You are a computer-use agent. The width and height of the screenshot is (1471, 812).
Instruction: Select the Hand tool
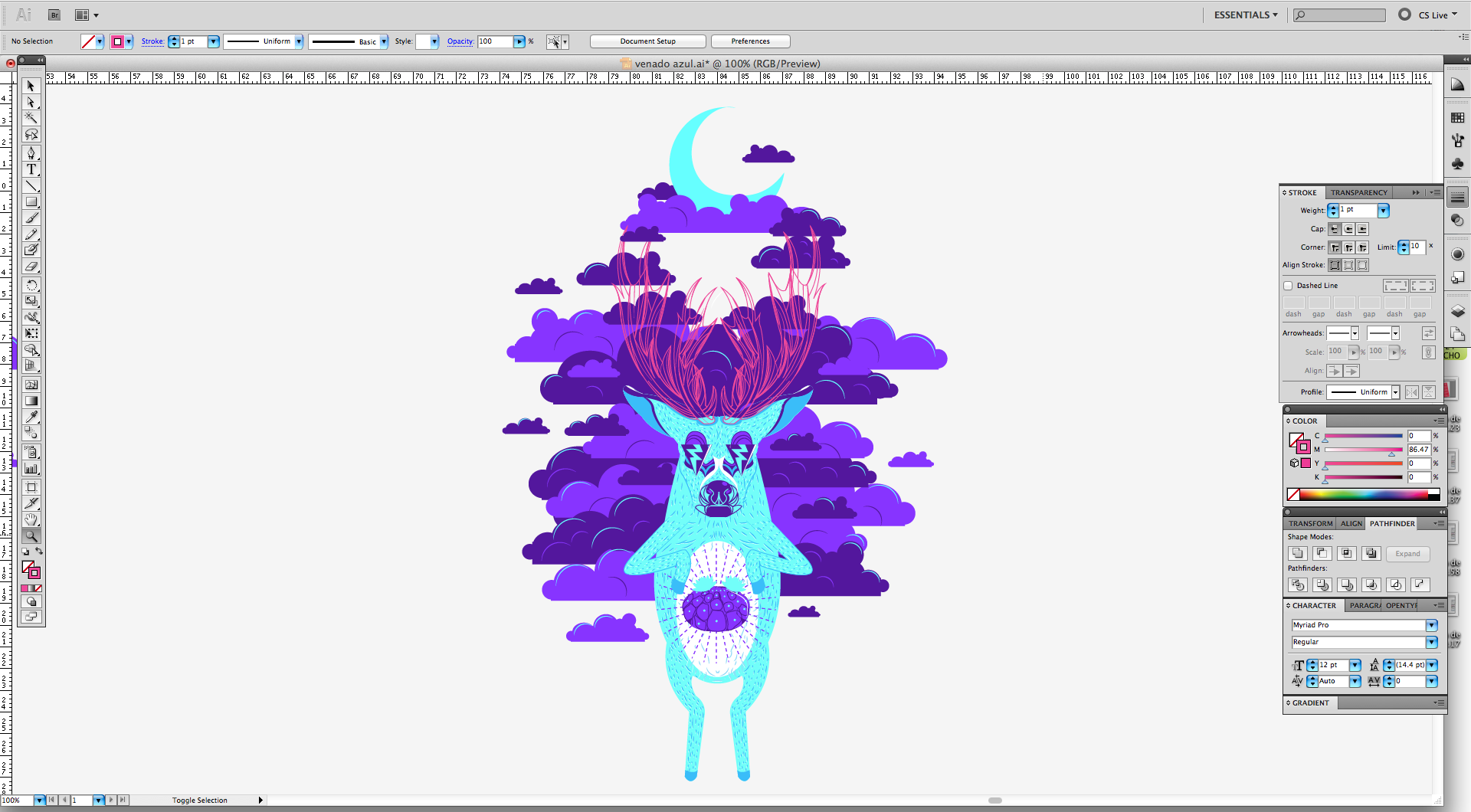point(31,520)
